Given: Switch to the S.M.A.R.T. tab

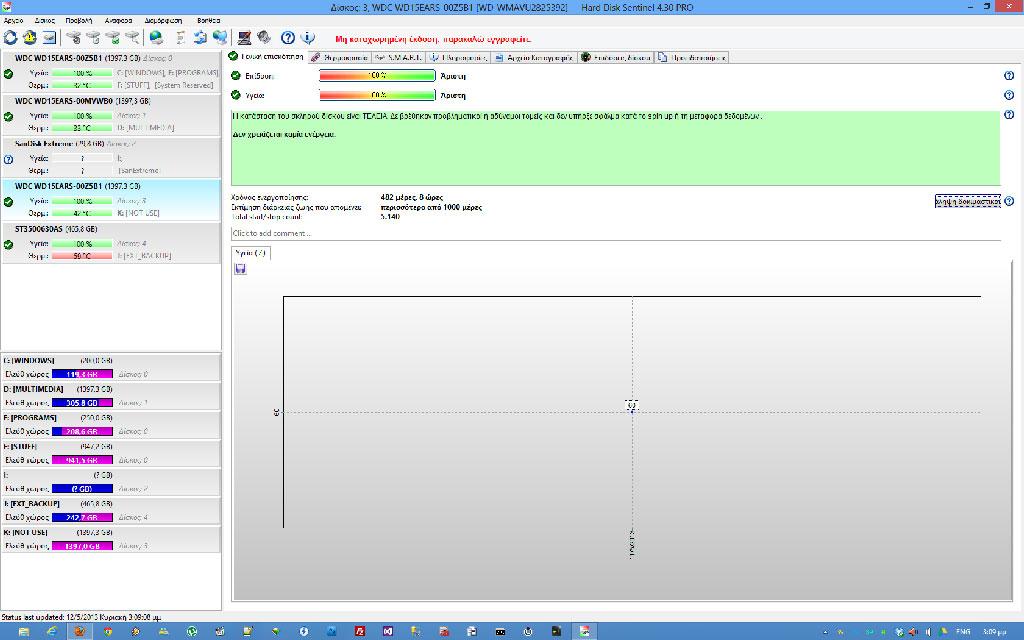Looking at the screenshot, I should (x=399, y=57).
